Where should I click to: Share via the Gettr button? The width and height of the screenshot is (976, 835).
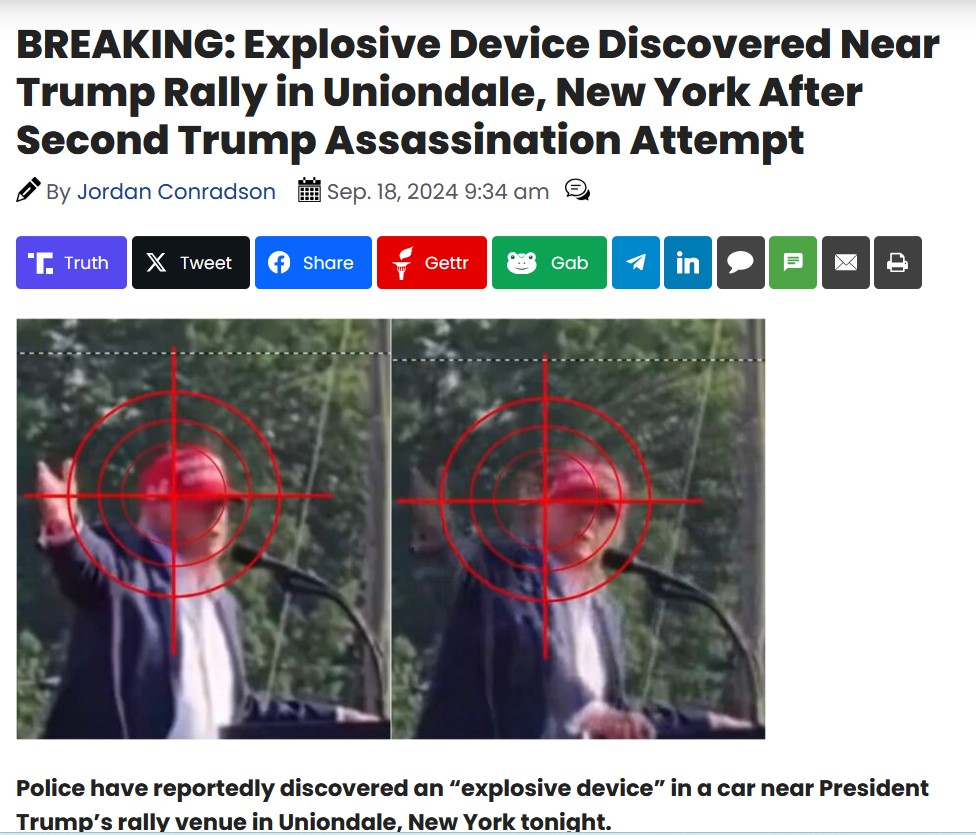(x=431, y=262)
